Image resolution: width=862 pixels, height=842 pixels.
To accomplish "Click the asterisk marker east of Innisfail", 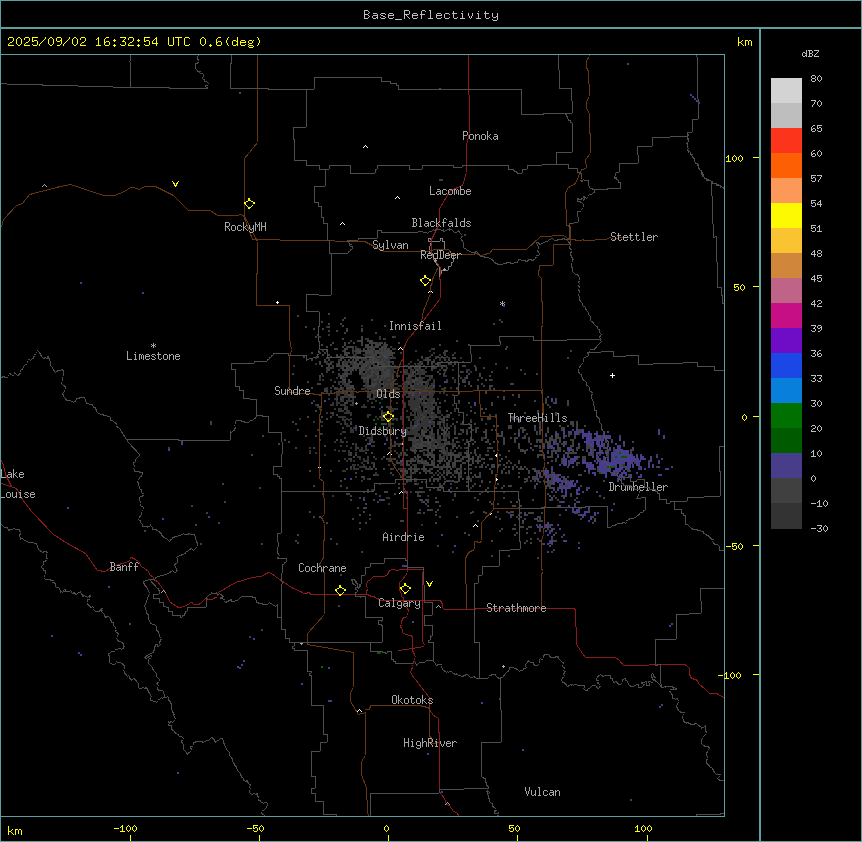I will pyautogui.click(x=502, y=304).
